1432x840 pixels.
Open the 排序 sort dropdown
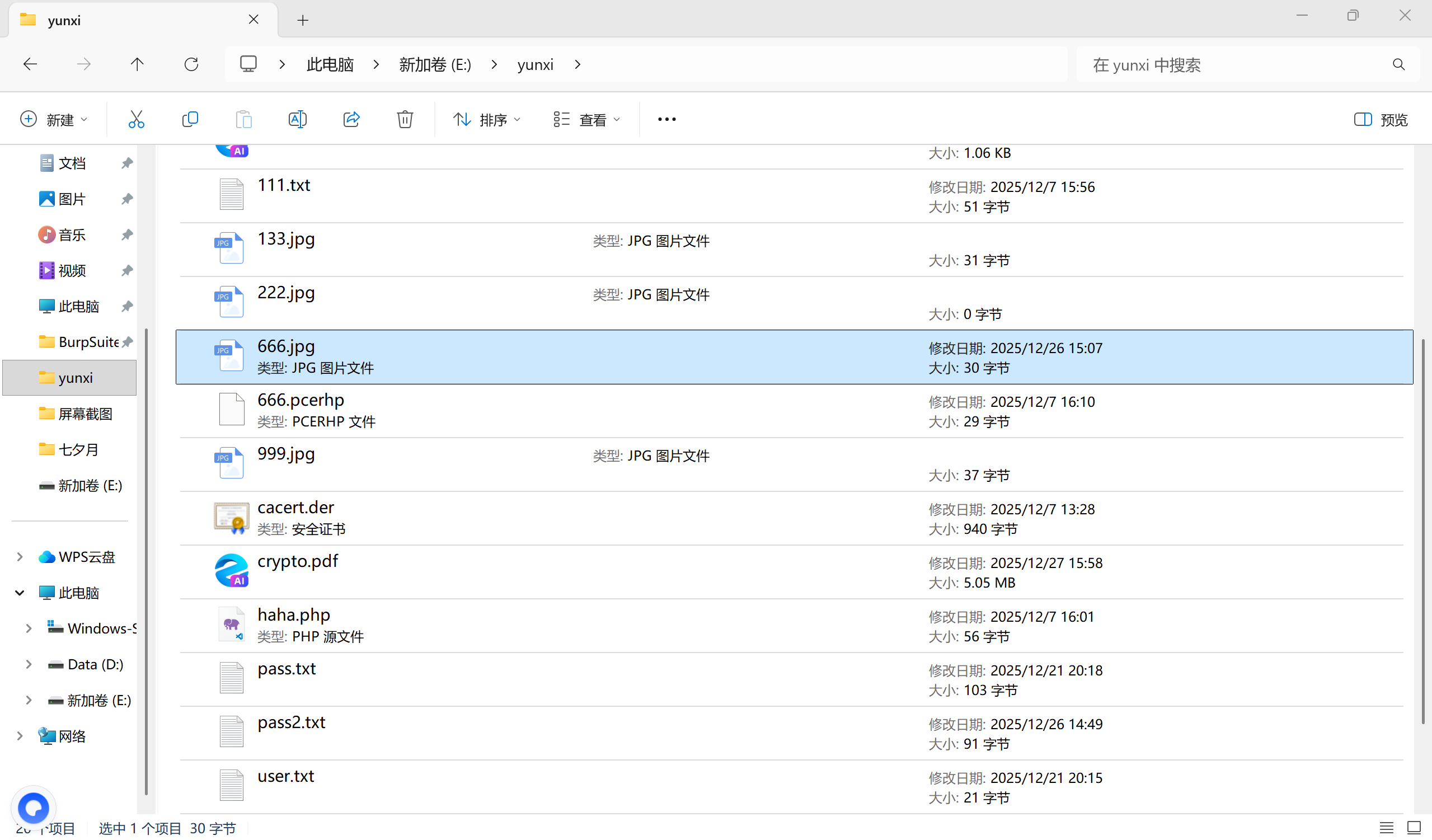pyautogui.click(x=486, y=119)
